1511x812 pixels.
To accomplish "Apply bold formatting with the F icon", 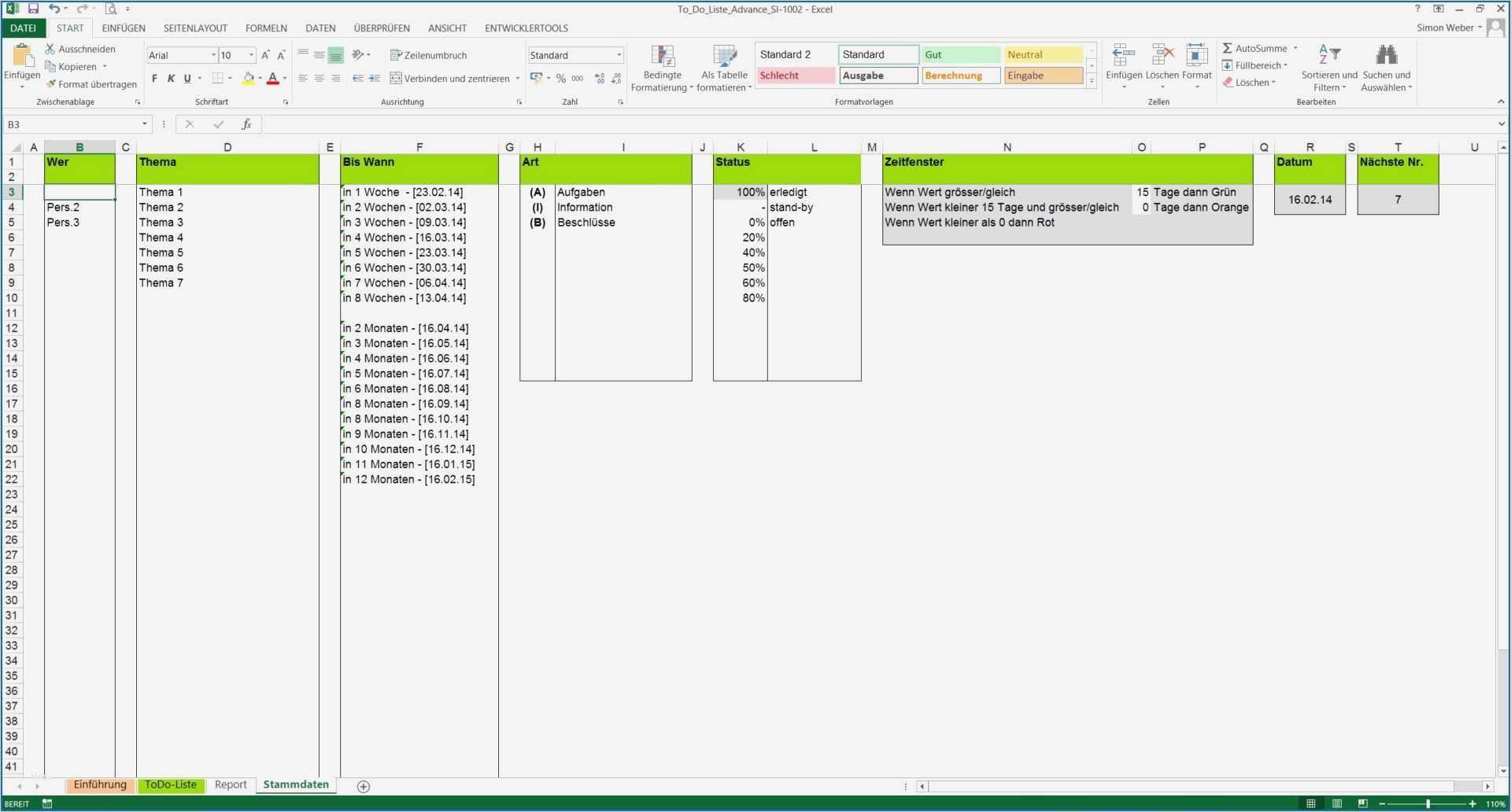I will point(154,78).
